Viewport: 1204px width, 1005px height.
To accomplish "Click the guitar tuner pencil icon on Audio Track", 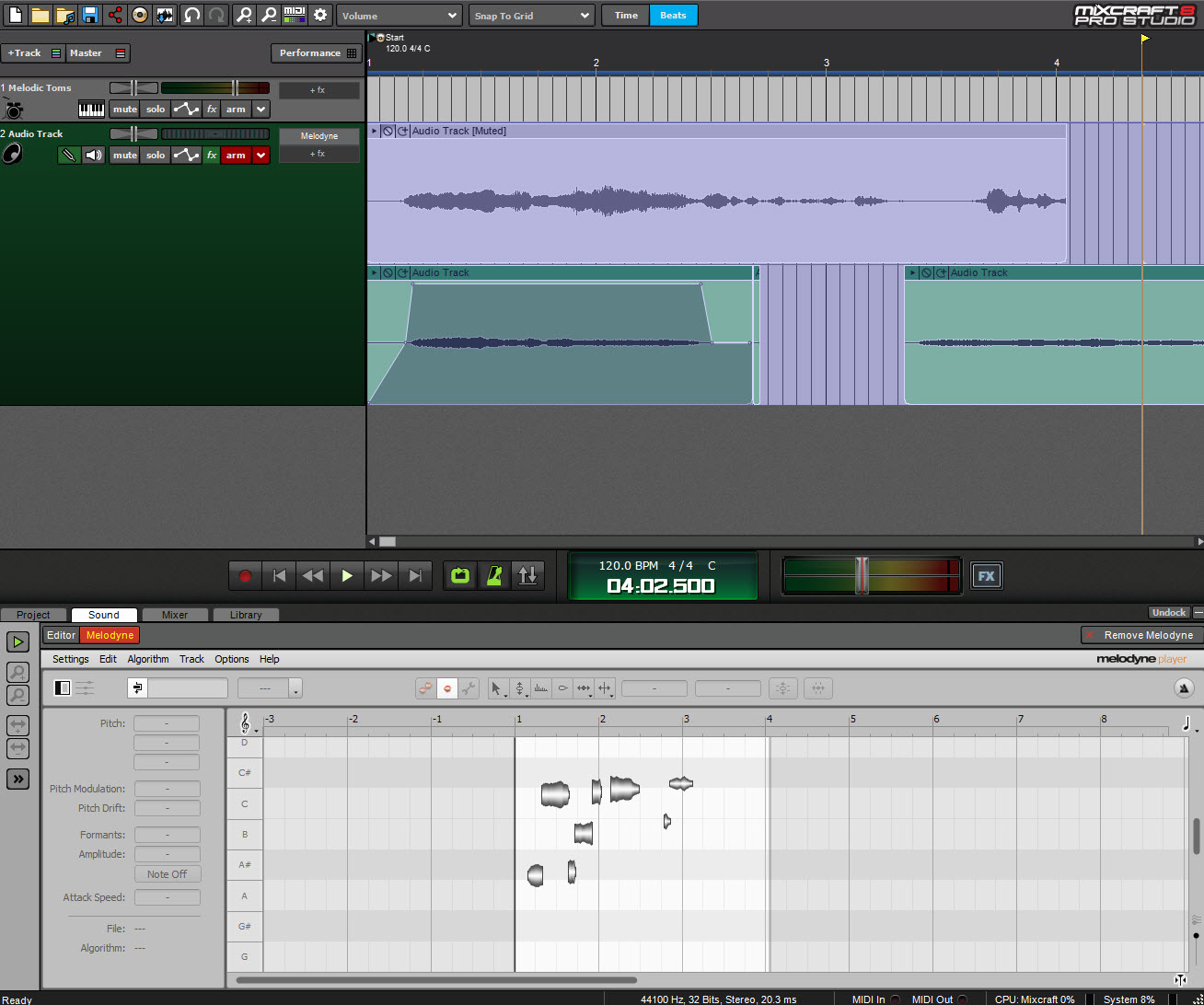I will pos(68,156).
